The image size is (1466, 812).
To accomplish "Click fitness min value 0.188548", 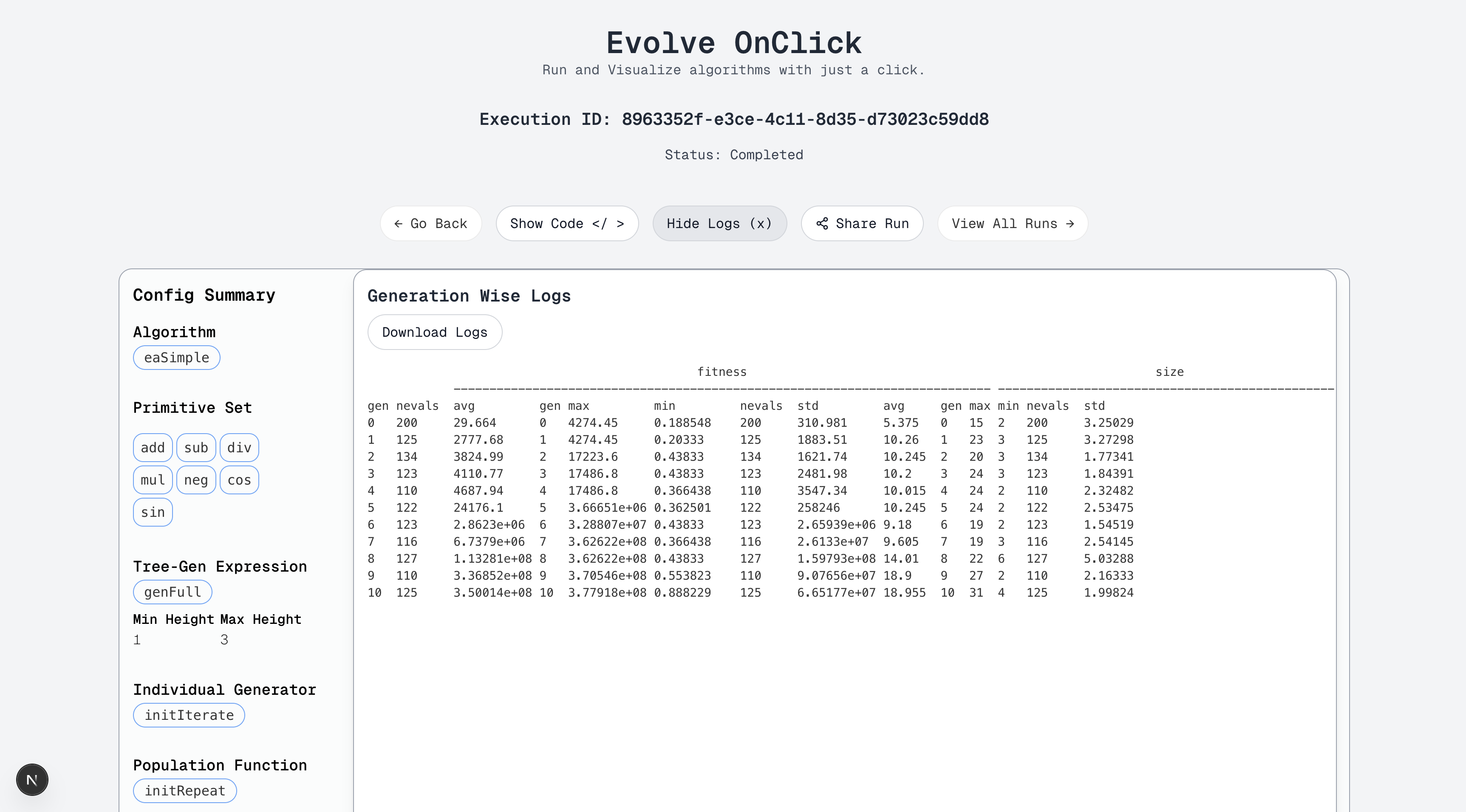I will click(x=682, y=423).
